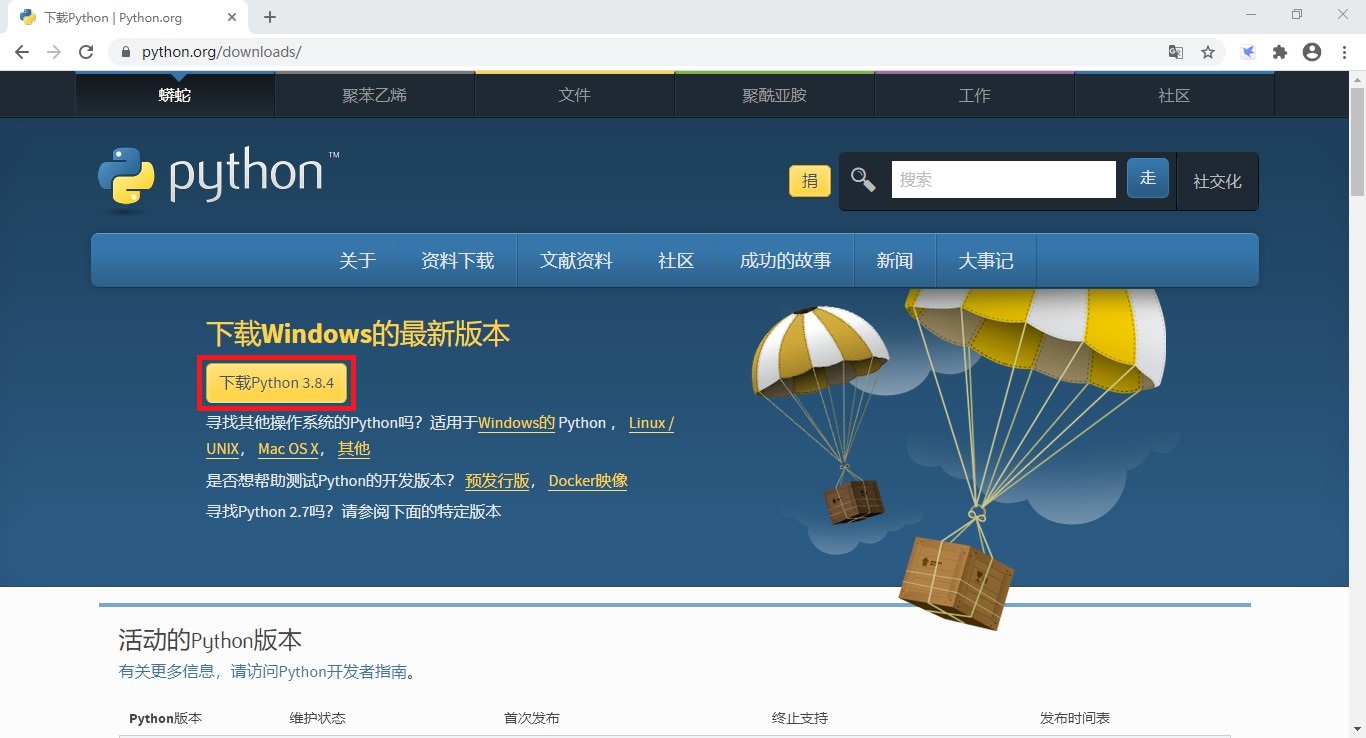The width and height of the screenshot is (1366, 738).
Task: Close the 下载Python tab
Action: click(x=233, y=17)
